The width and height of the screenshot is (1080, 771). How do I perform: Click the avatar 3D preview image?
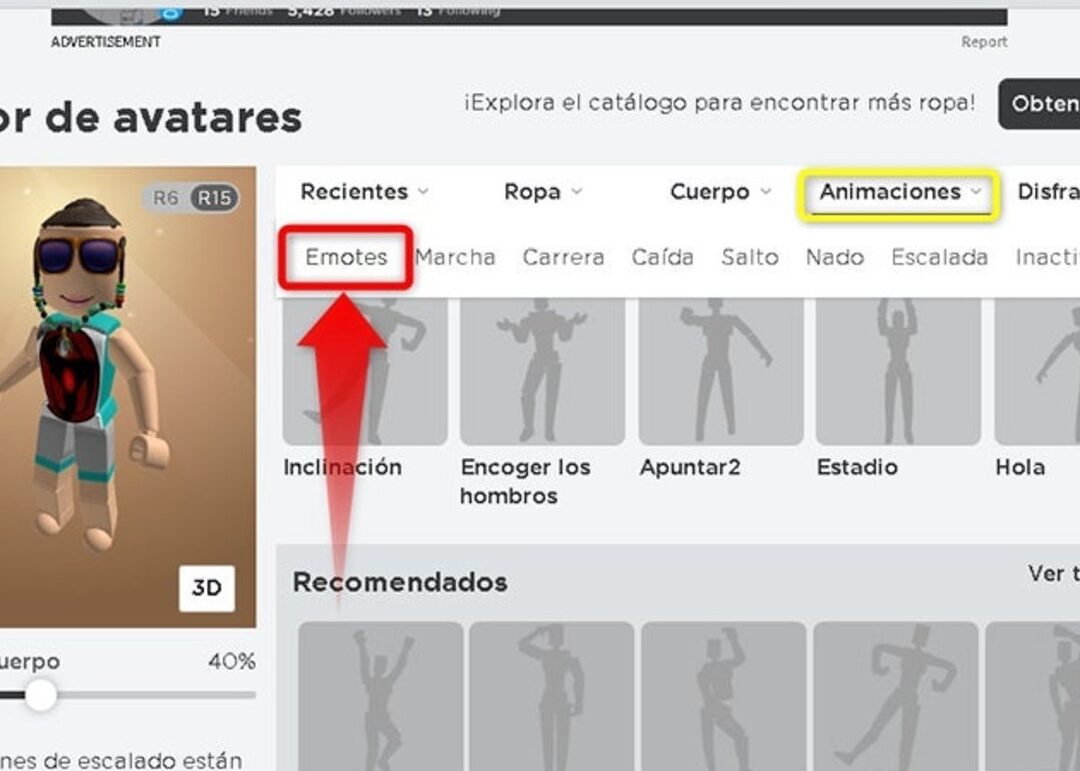point(127,397)
